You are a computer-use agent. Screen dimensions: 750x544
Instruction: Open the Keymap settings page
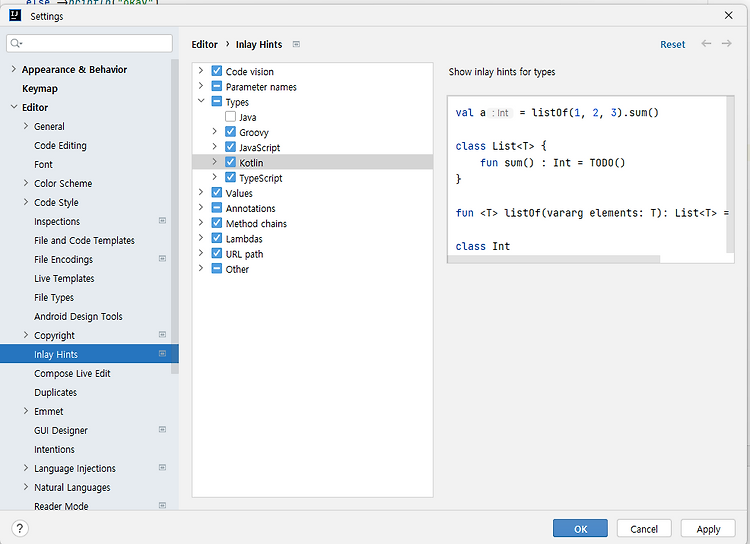point(40,89)
